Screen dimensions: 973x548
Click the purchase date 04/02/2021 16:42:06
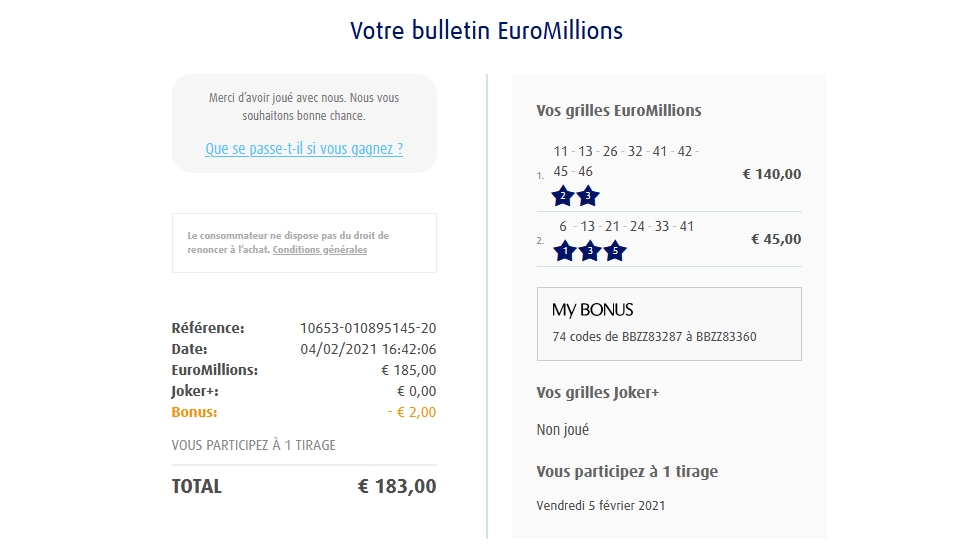(x=368, y=349)
